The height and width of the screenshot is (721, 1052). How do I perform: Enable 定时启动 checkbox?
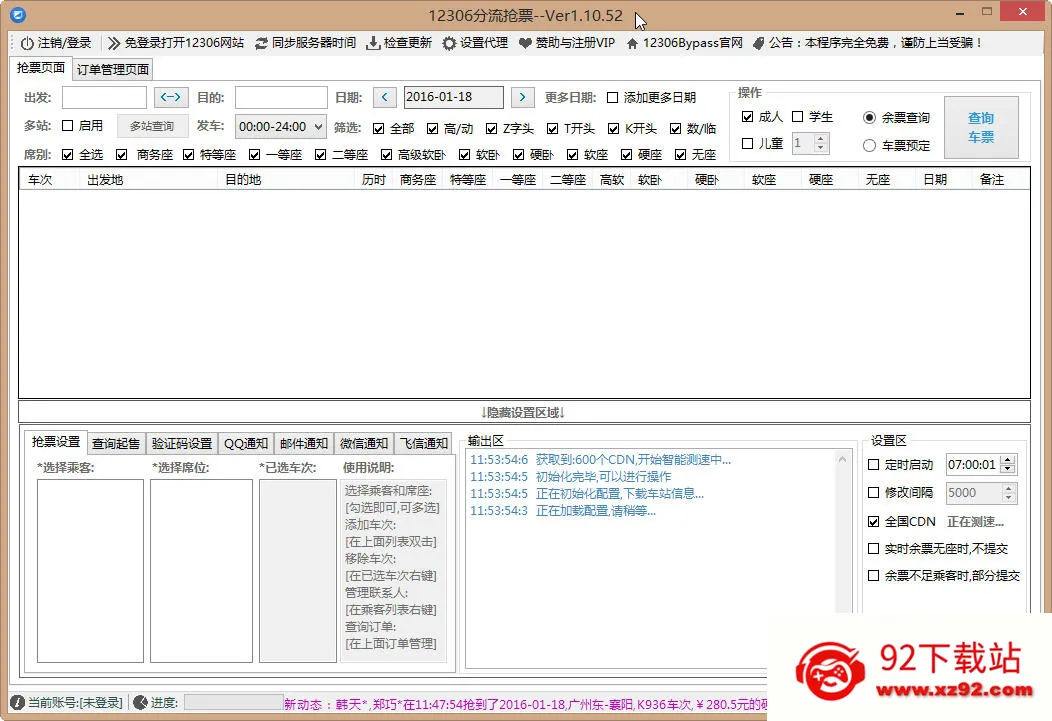click(873, 464)
